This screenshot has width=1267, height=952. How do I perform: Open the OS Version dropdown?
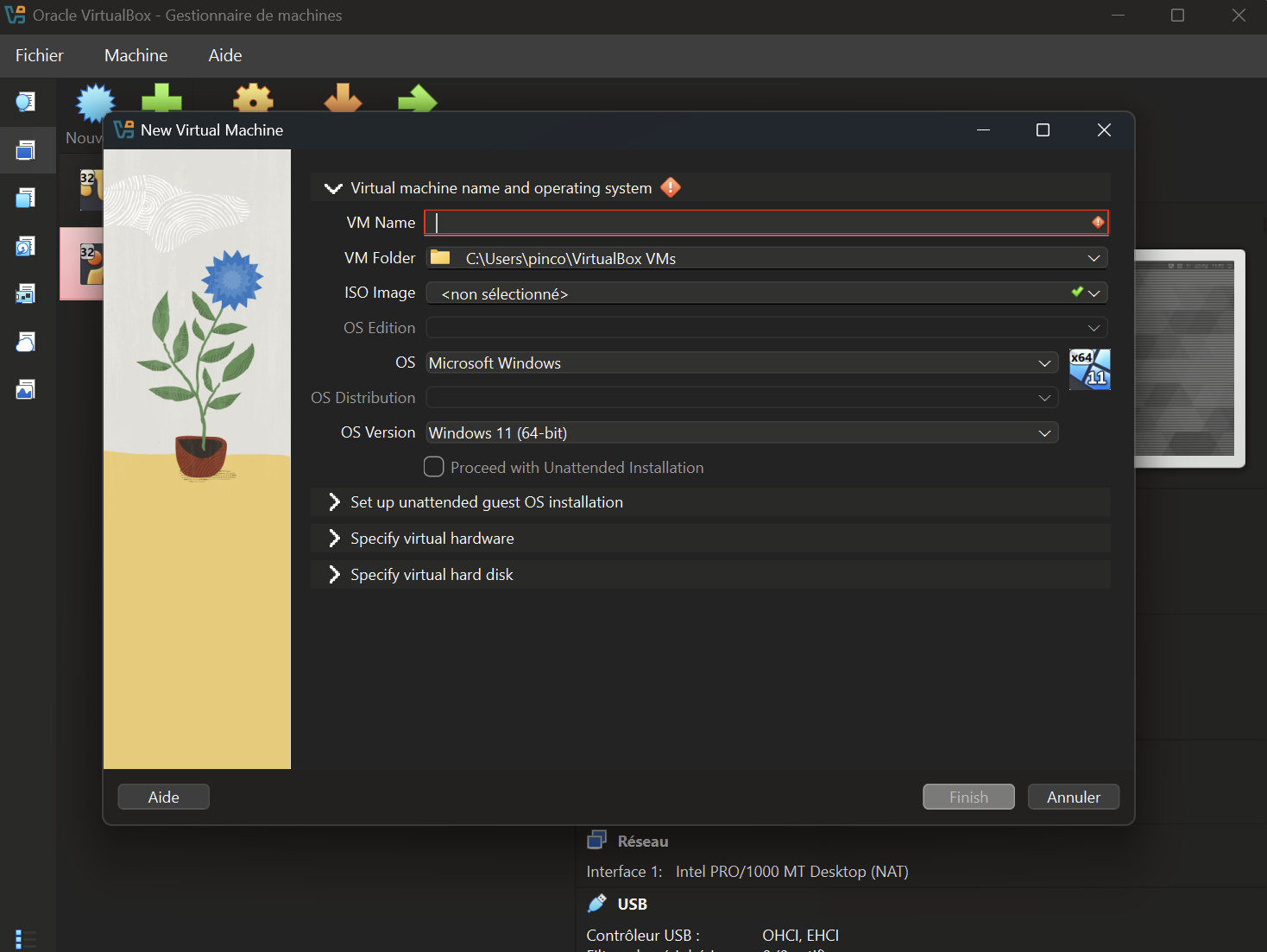[x=742, y=432]
